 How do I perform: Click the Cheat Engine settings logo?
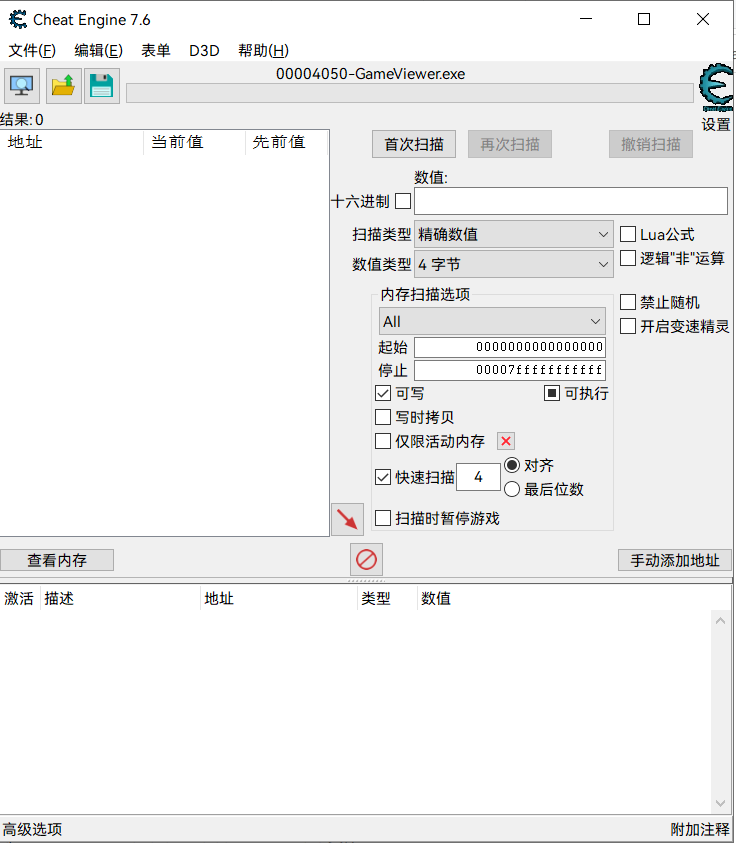(x=715, y=90)
